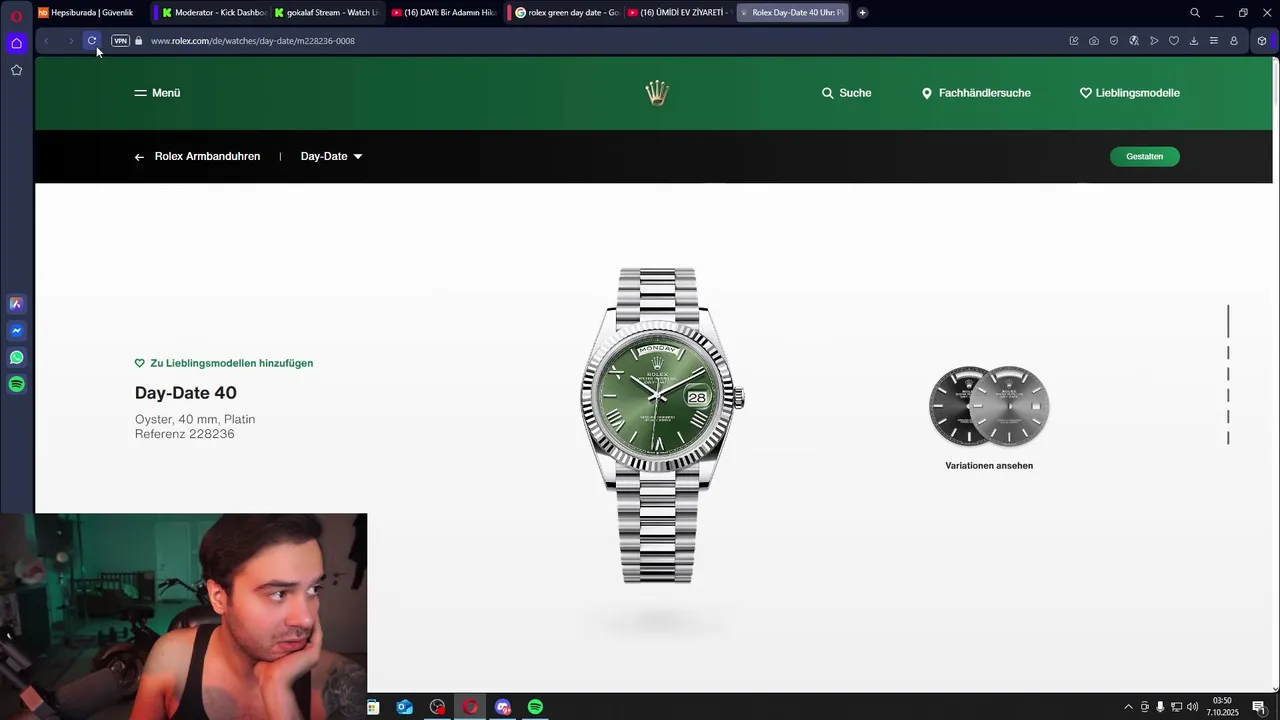Toggle the VPN badge

[120, 41]
